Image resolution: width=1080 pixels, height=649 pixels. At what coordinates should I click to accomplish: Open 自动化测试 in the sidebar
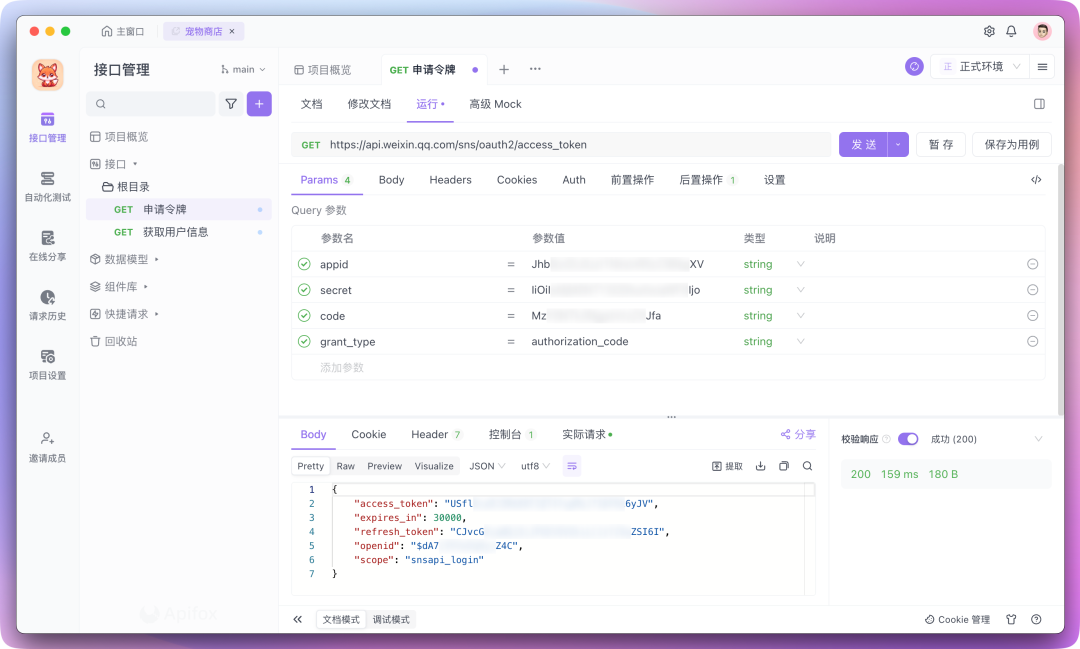(48, 187)
